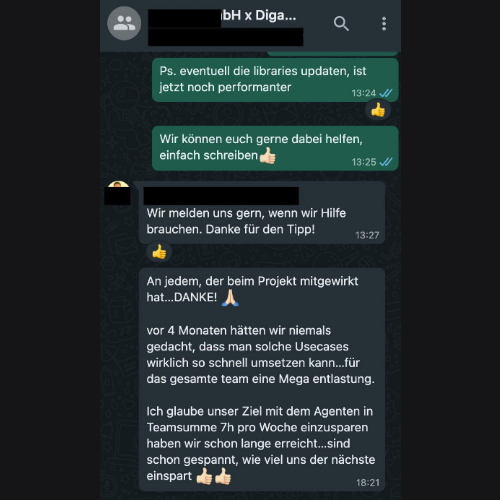The height and width of the screenshot is (500, 500).
Task: Click the 18:21 timestamp on last message
Action: click(368, 483)
